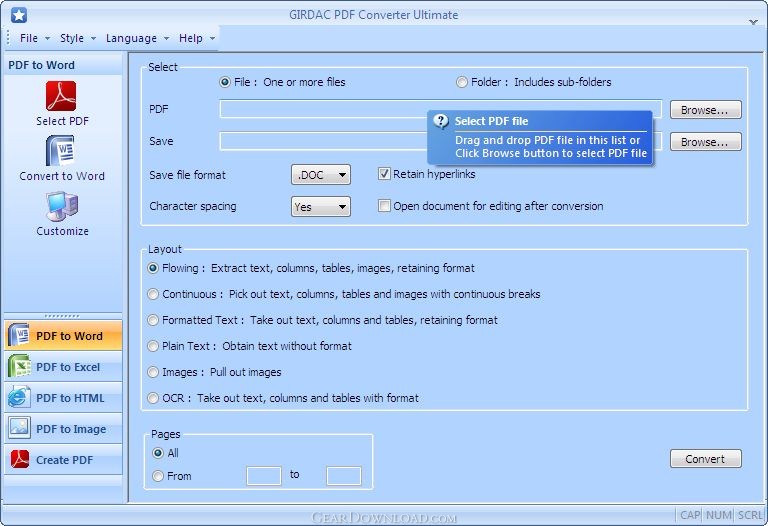Click the PDF to HTML globe icon
This screenshot has height=526, width=768.
click(19, 398)
